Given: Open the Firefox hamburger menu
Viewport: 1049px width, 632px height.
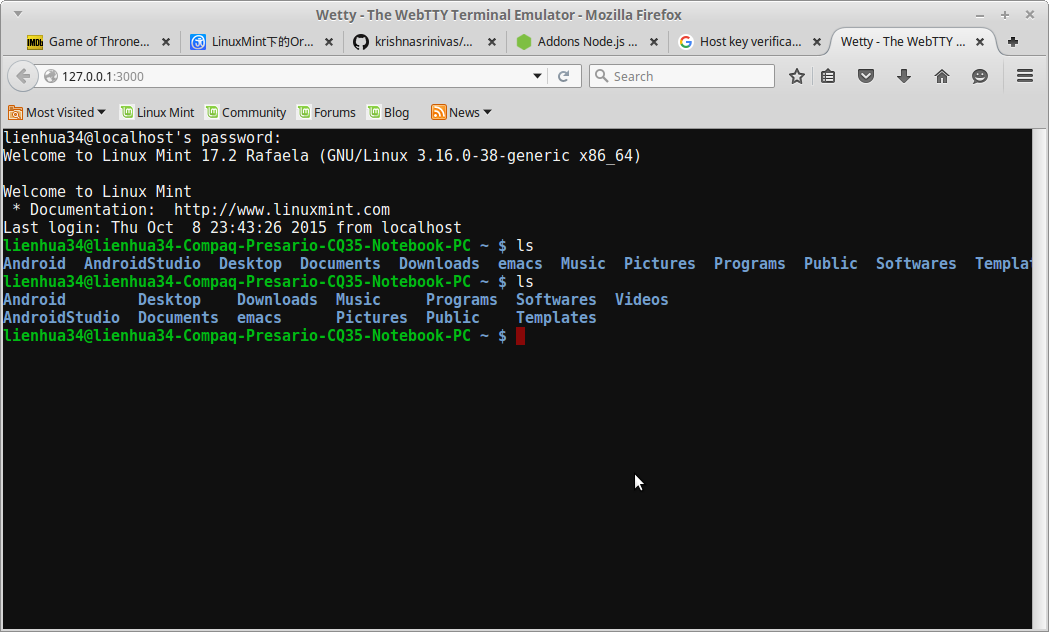Looking at the screenshot, I should pos(1024,76).
